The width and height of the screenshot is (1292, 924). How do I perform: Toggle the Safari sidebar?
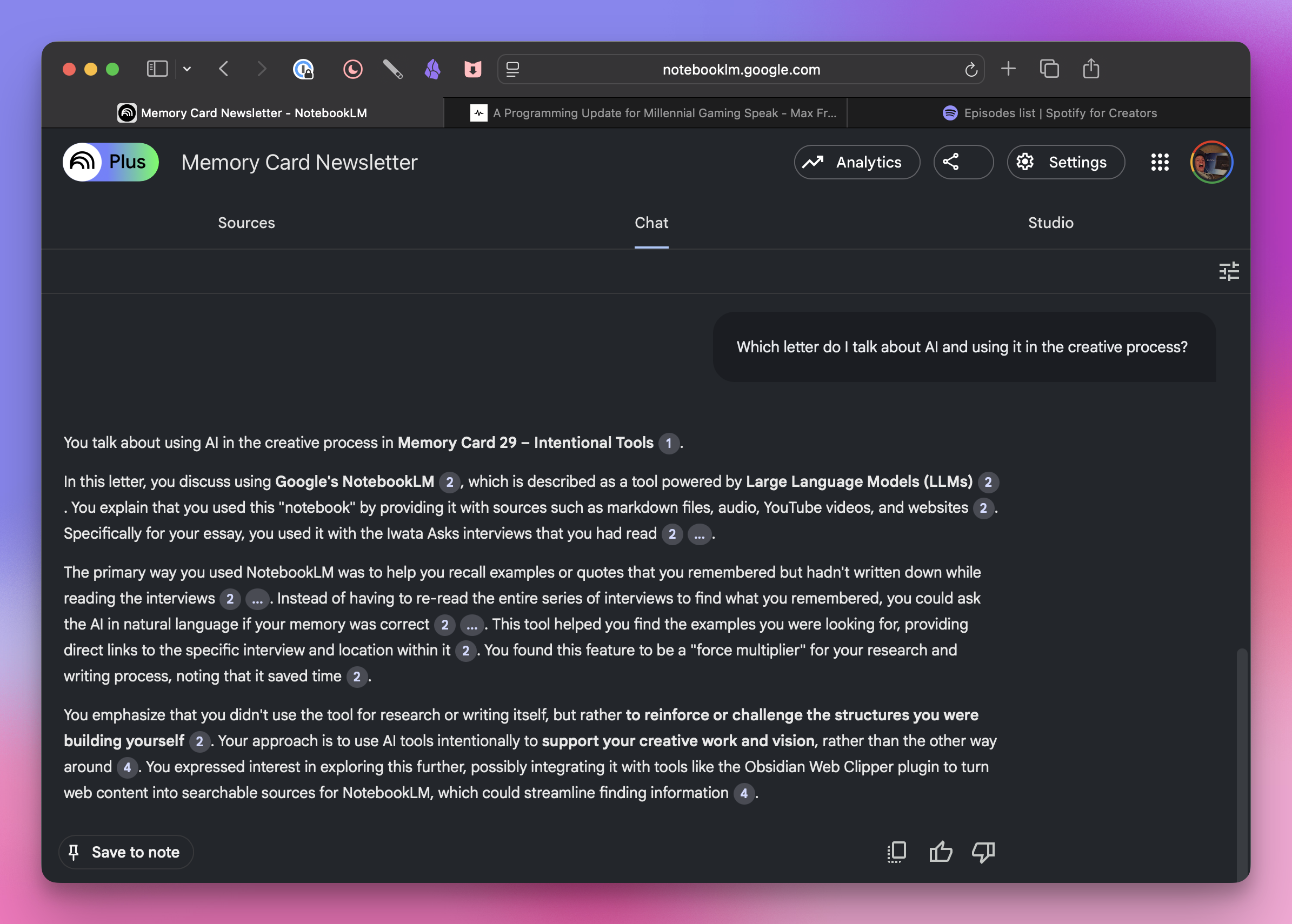(157, 69)
